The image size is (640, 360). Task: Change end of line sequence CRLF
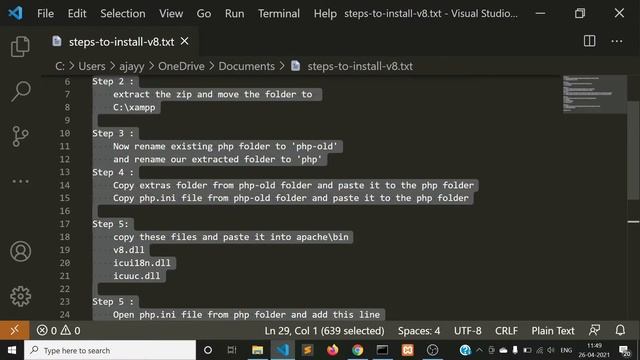click(x=506, y=330)
